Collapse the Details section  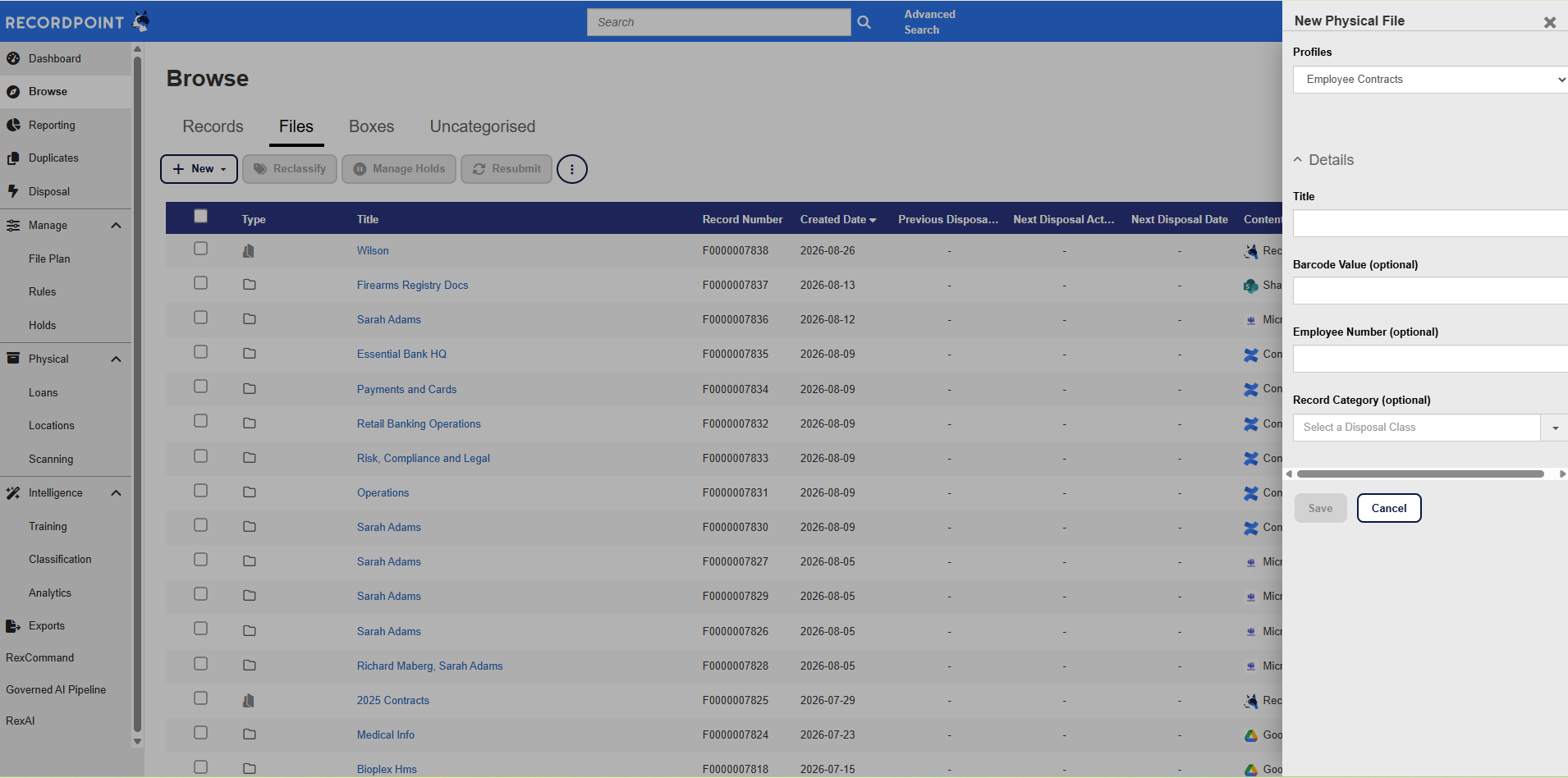coord(1323,160)
